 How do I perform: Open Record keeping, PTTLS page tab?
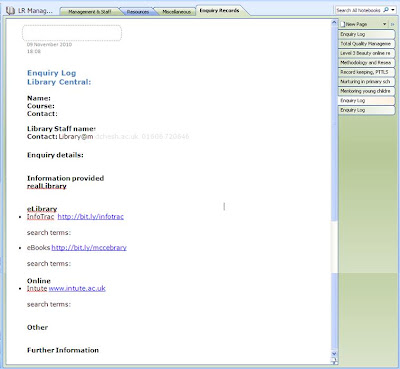(x=366, y=72)
